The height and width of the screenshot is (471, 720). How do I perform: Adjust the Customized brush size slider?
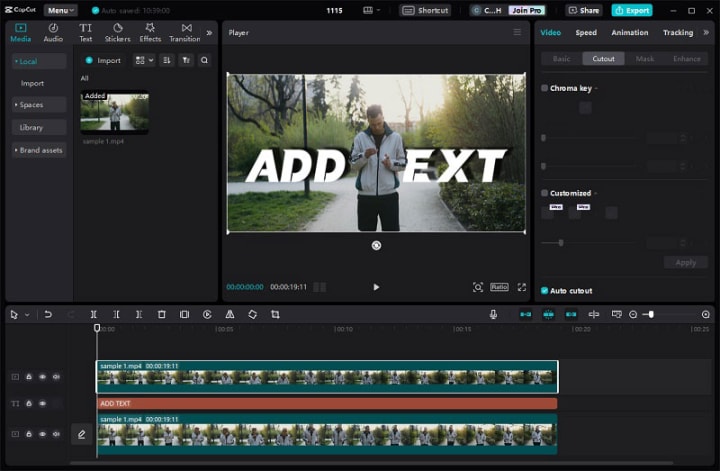tap(561, 243)
